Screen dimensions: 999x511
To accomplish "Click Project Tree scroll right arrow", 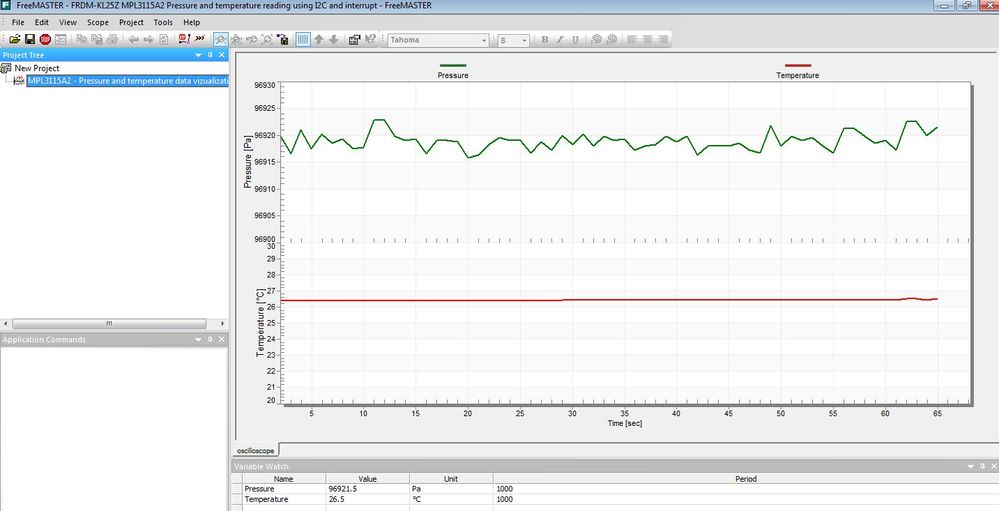I will pos(222,324).
